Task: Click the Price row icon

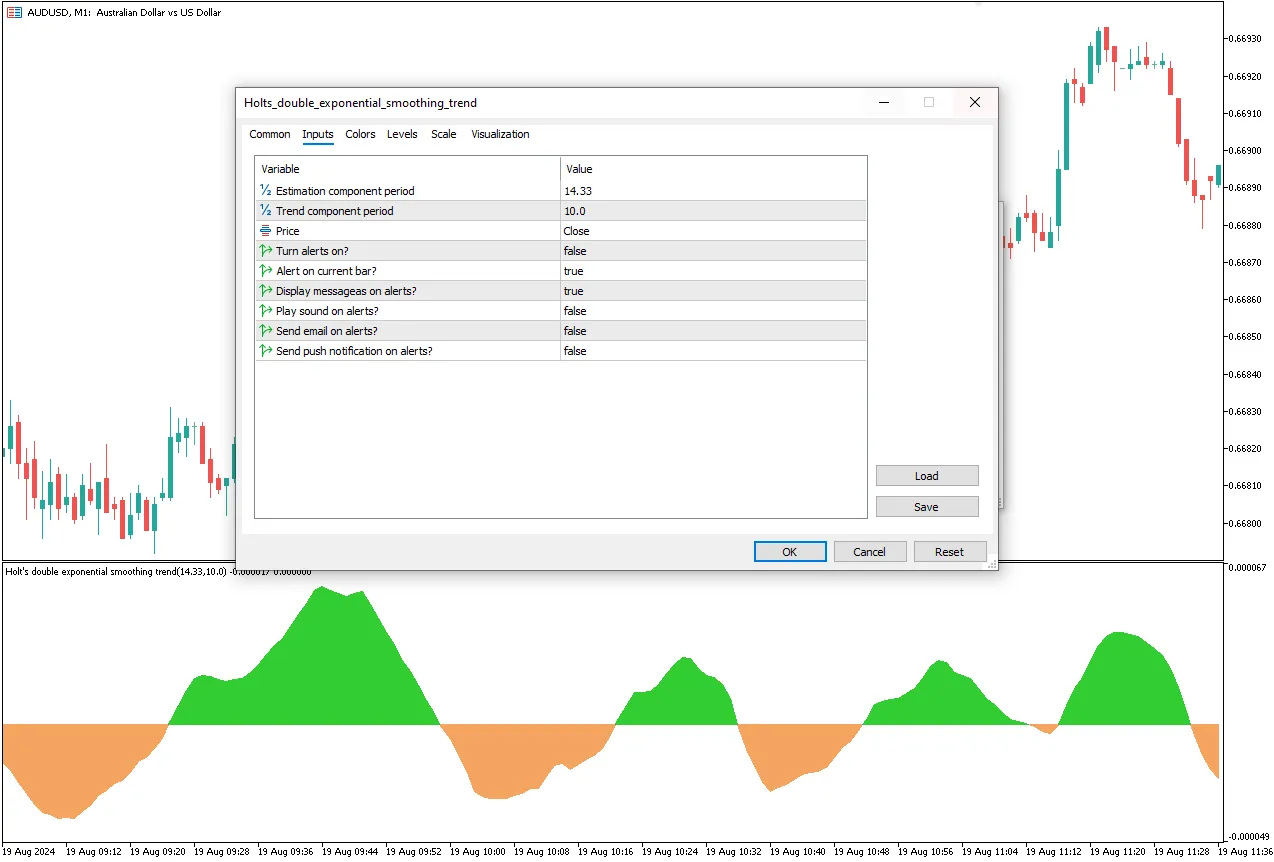Action: pos(266,231)
